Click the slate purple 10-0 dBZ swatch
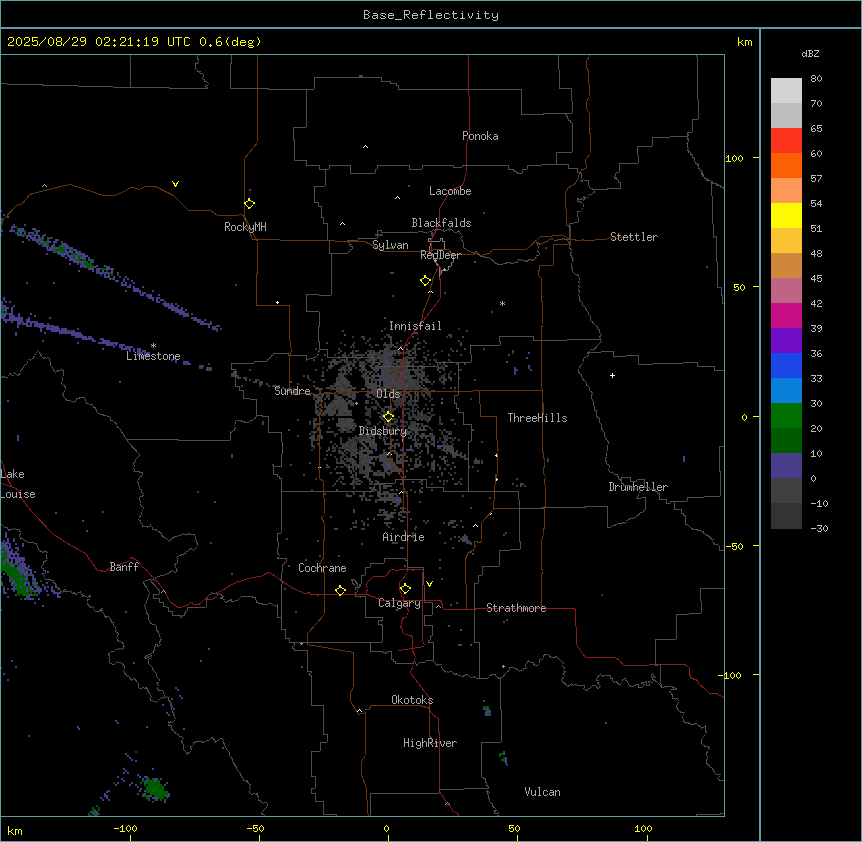Viewport: 862px width, 842px height. click(786, 466)
